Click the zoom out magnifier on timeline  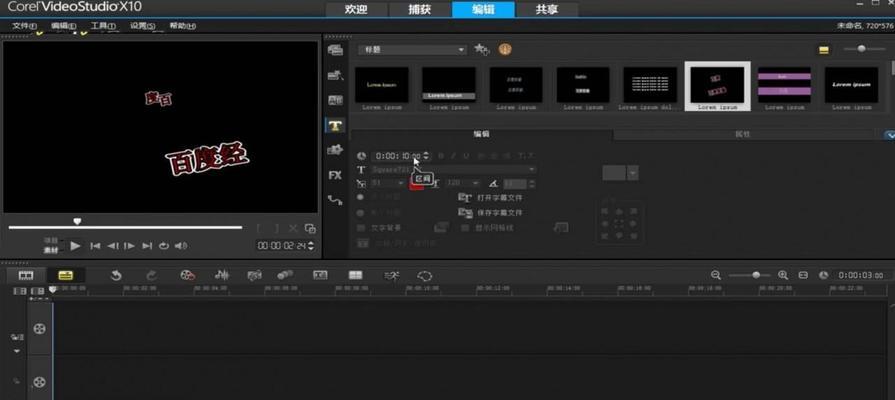[x=716, y=275]
